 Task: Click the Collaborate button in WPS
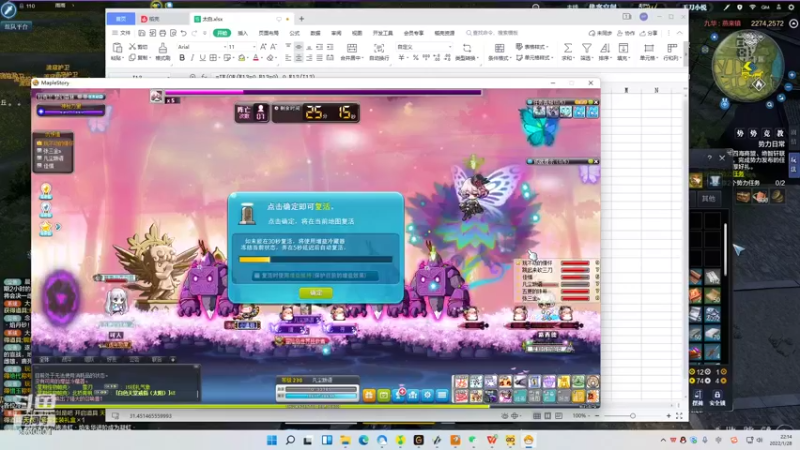click(626, 33)
